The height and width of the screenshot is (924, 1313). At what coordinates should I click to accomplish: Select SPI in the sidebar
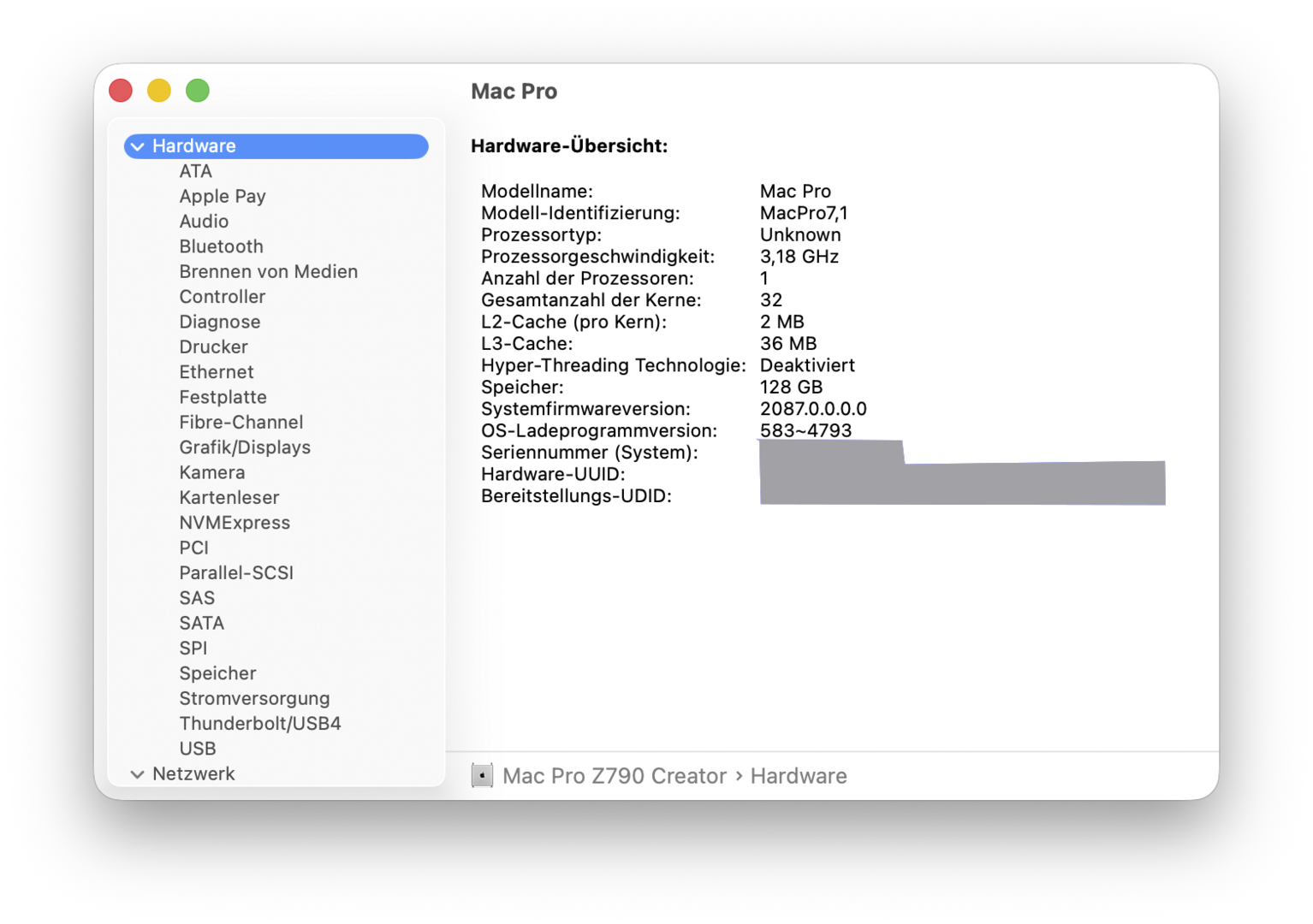point(193,648)
